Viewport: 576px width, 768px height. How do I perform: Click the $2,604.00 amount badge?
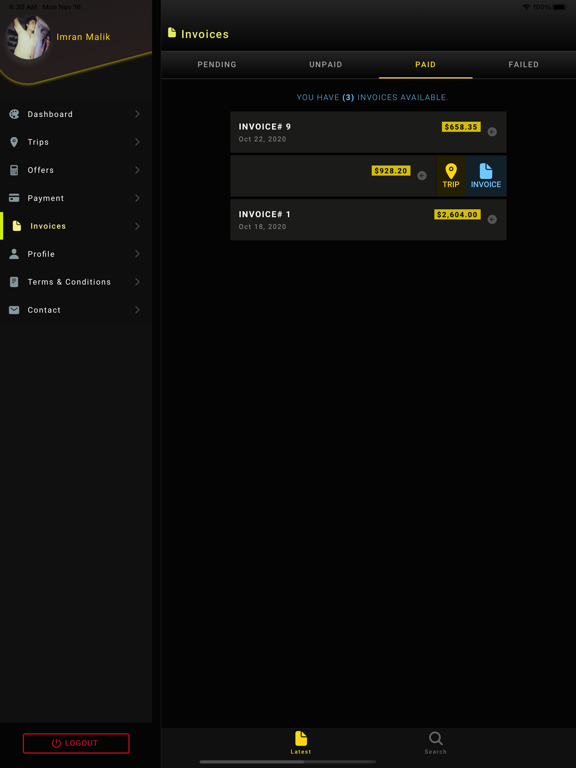(x=457, y=215)
